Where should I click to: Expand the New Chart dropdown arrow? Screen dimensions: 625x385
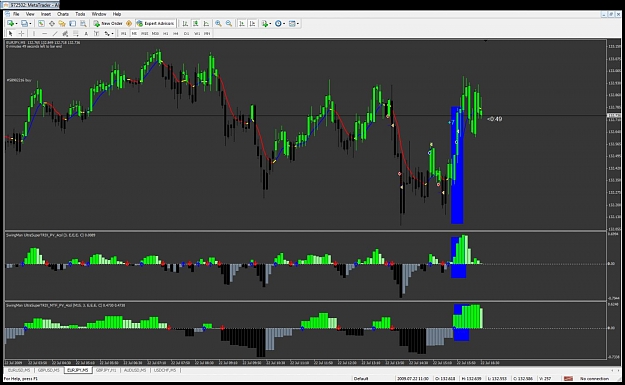pyautogui.click(x=16, y=24)
